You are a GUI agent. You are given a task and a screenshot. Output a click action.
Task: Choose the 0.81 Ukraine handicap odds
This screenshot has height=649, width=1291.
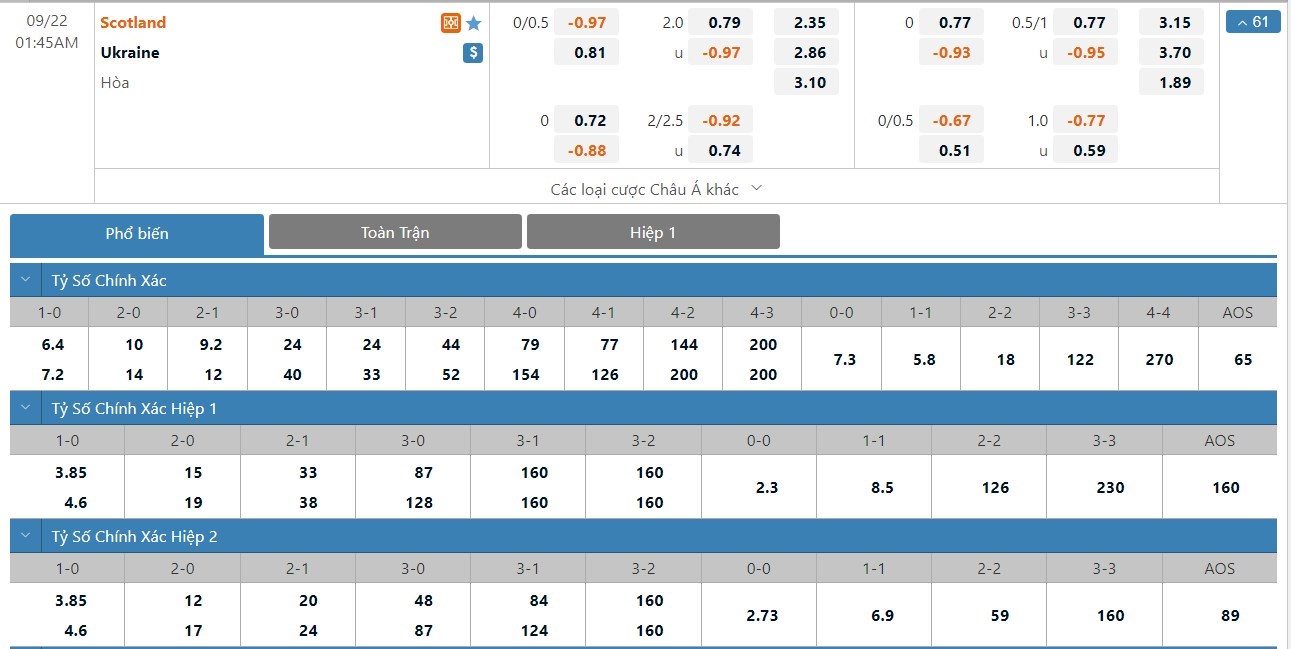point(590,52)
